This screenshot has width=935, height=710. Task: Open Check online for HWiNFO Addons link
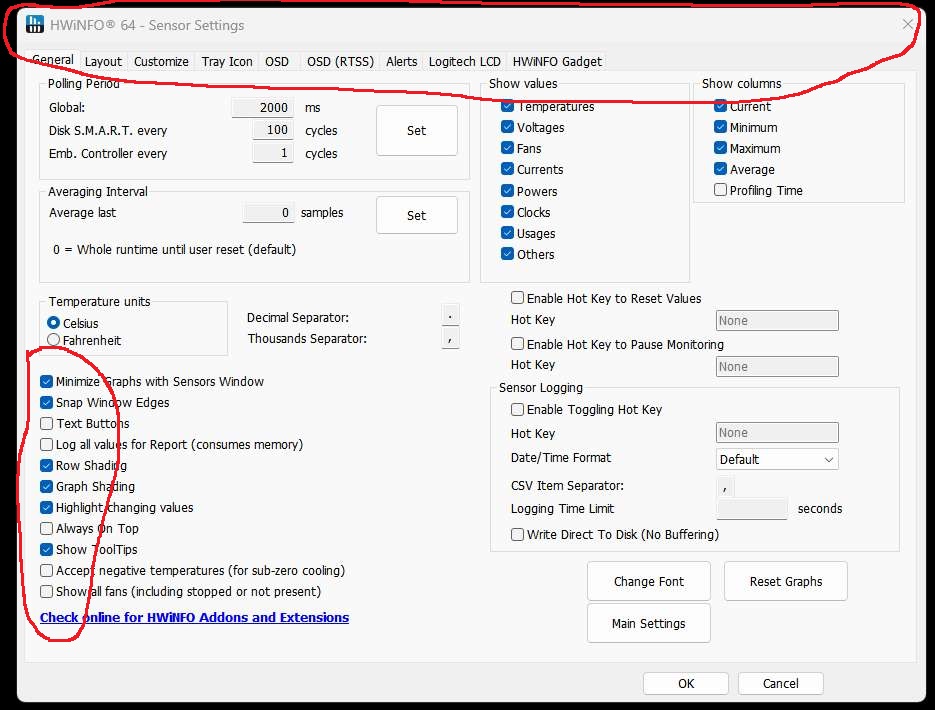point(194,618)
